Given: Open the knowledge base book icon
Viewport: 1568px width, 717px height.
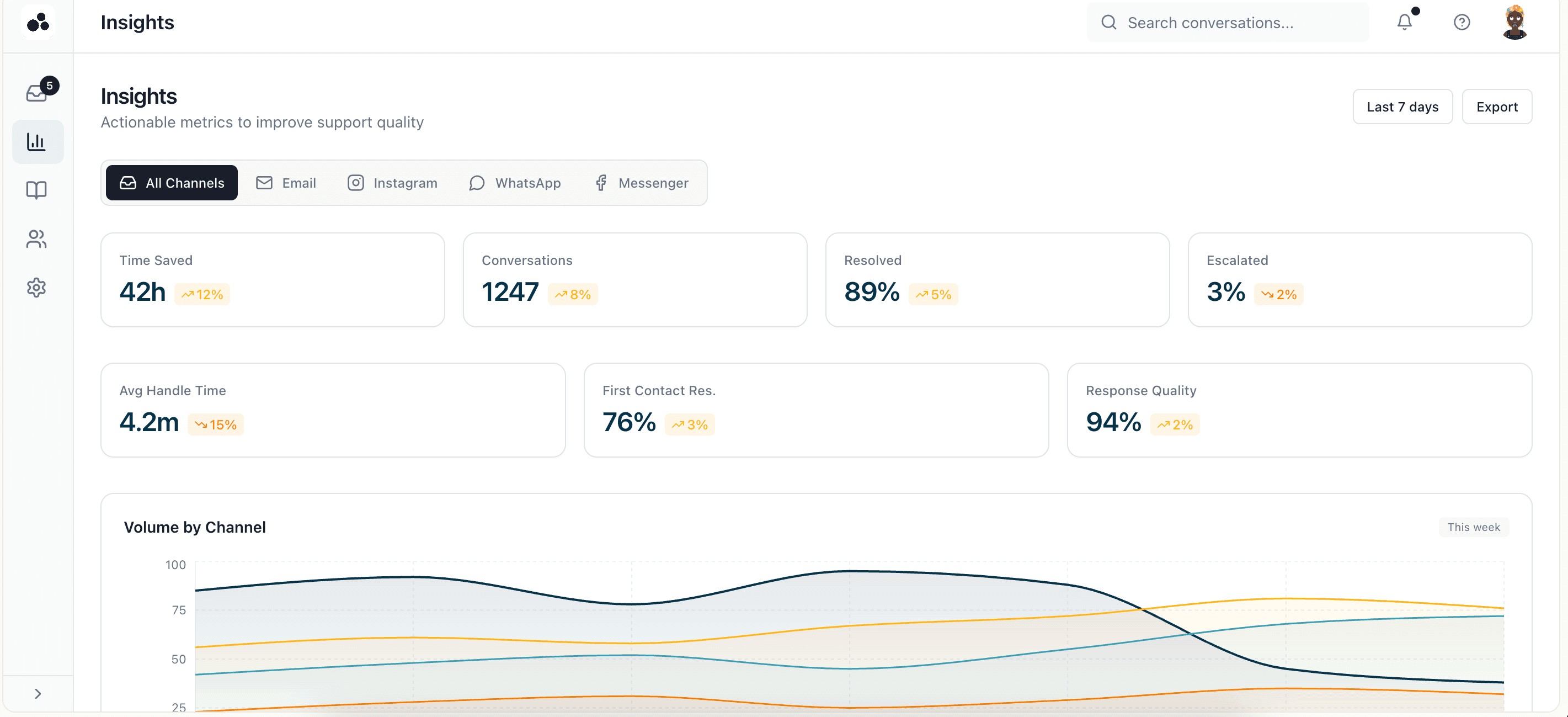Looking at the screenshot, I should click(x=37, y=190).
